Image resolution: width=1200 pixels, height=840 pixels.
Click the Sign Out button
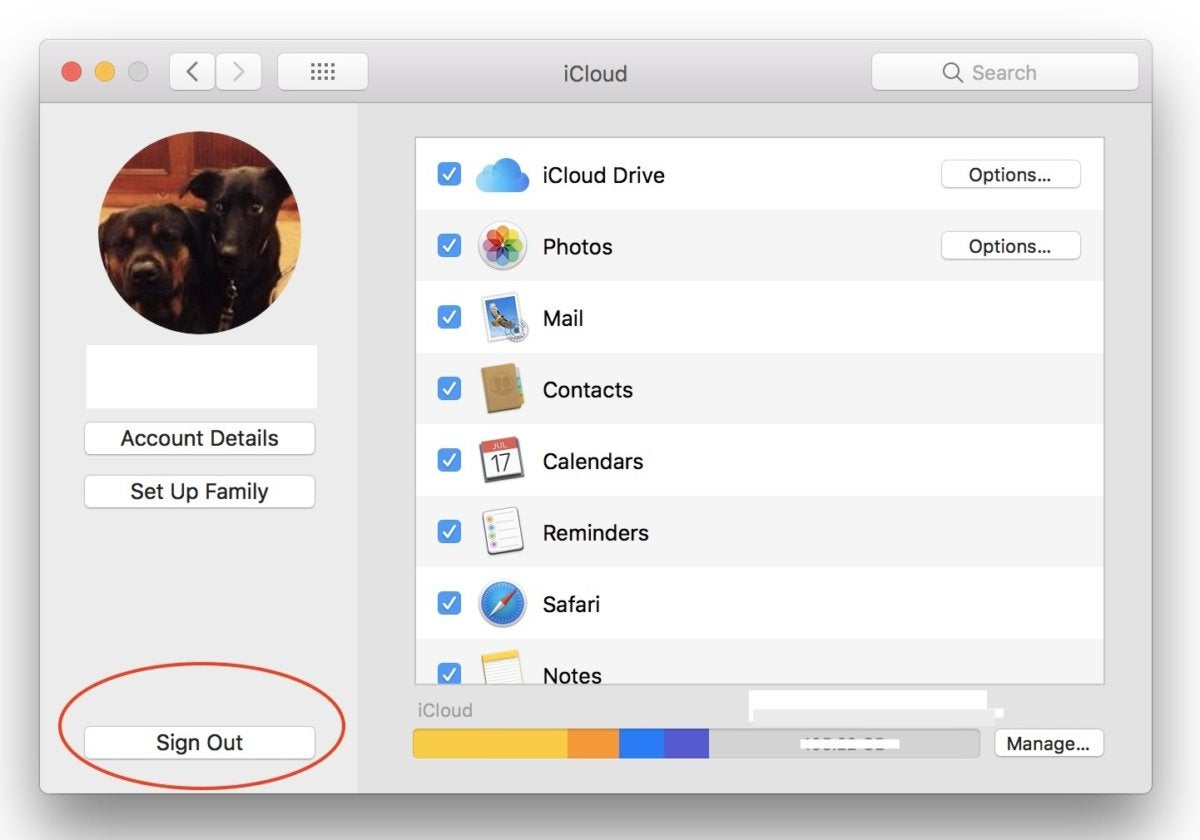coord(199,742)
